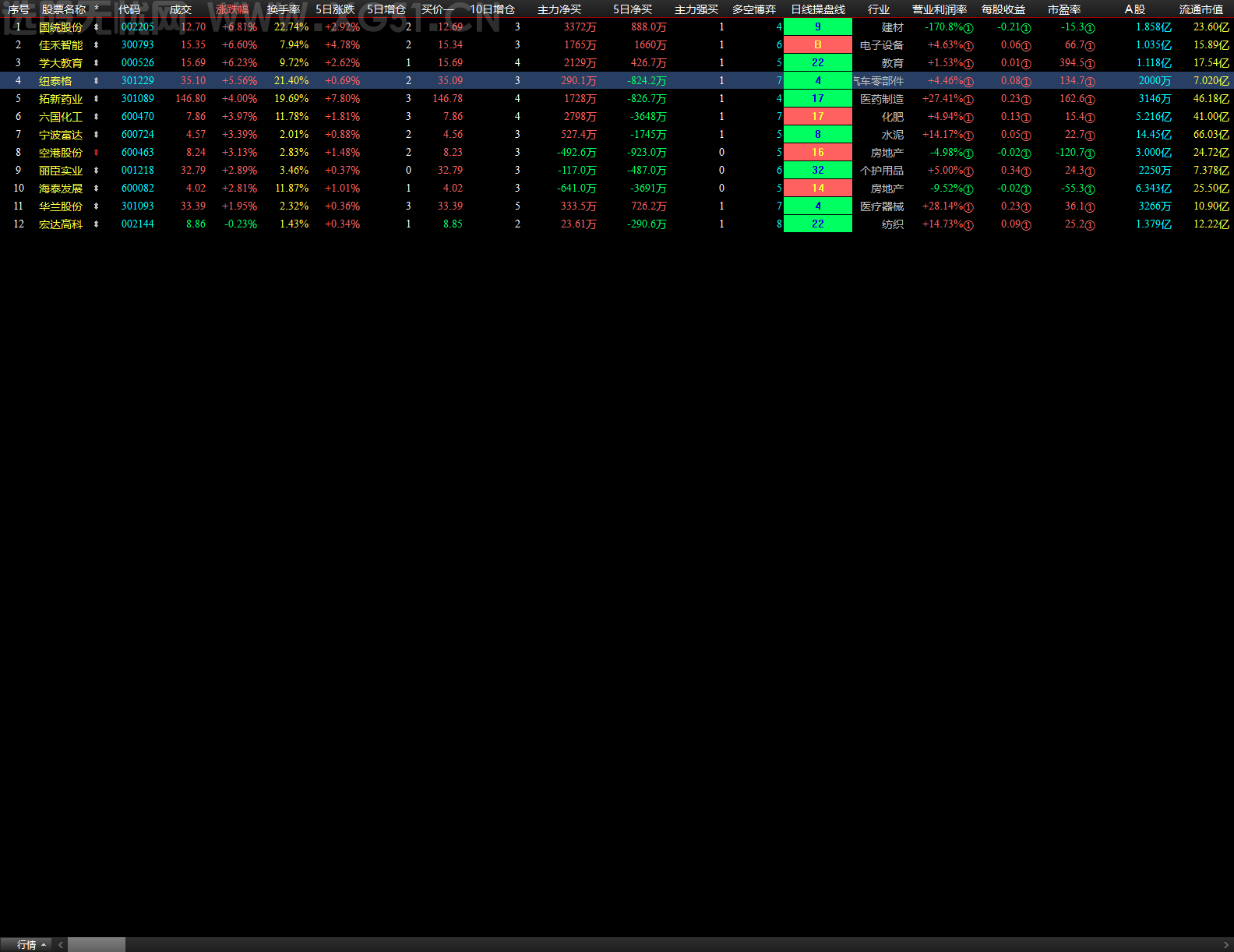Click circled icon after 0.13 earnings per share
1234x952 pixels.
[1026, 118]
